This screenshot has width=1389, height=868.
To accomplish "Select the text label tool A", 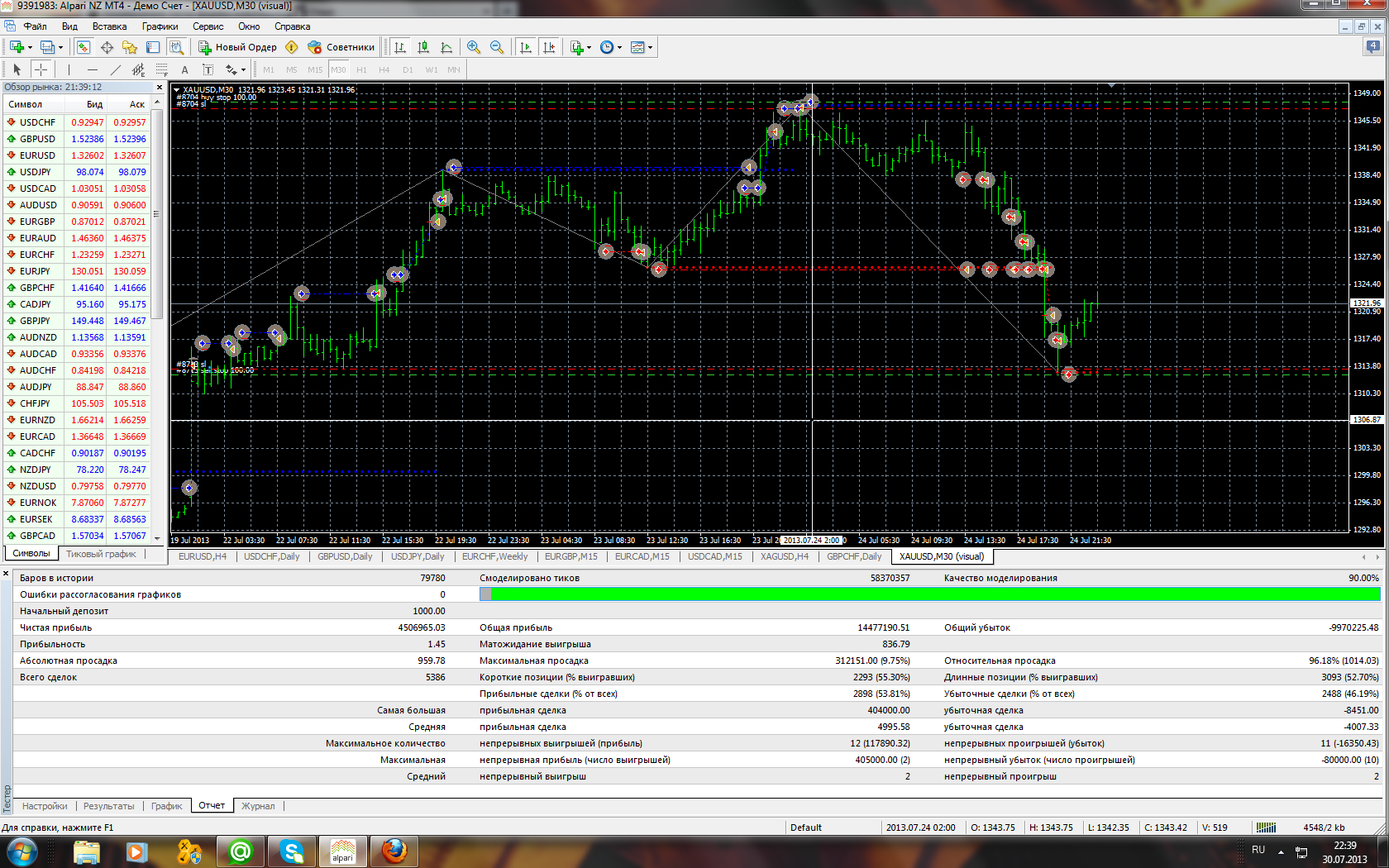I will [x=184, y=69].
